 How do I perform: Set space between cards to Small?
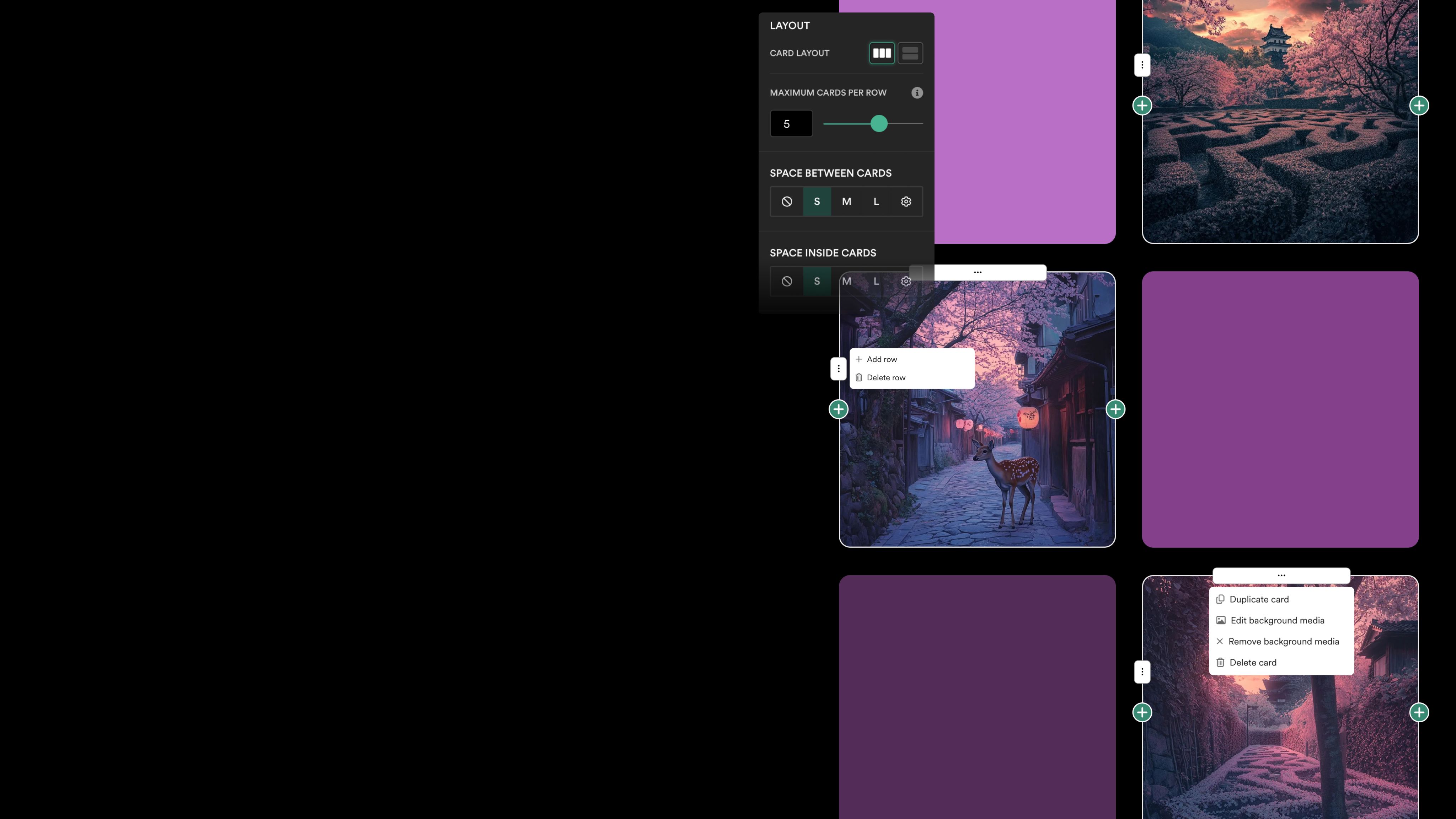(x=817, y=202)
